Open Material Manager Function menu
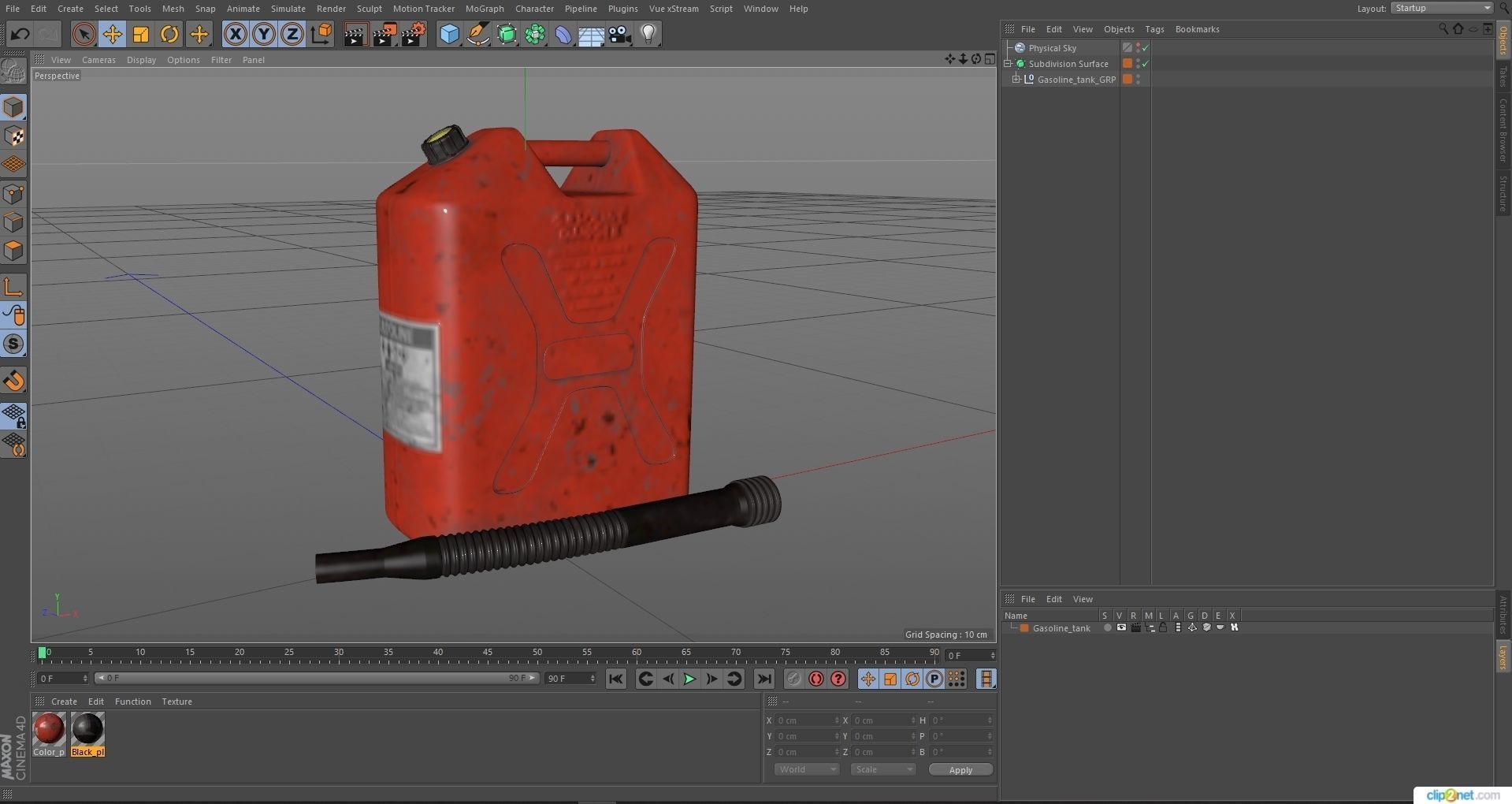The width and height of the screenshot is (1512, 804). coord(132,702)
